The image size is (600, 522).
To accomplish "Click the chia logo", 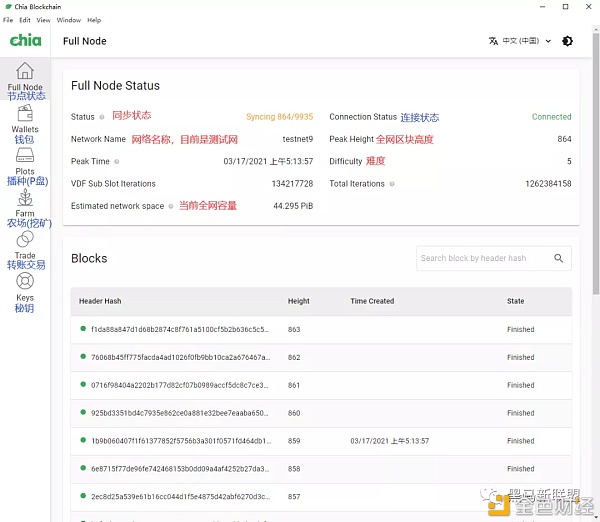I will (x=25, y=41).
